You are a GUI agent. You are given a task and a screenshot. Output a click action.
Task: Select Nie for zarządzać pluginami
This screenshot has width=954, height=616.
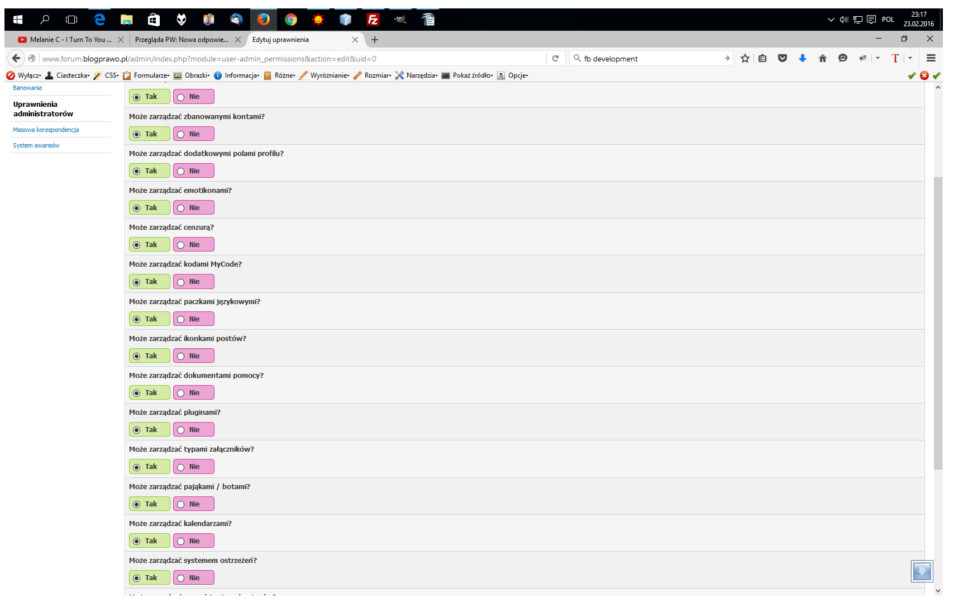click(x=193, y=430)
